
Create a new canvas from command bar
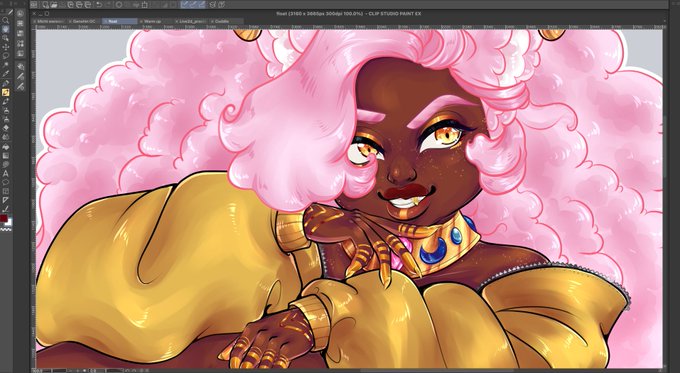tap(45, 5)
